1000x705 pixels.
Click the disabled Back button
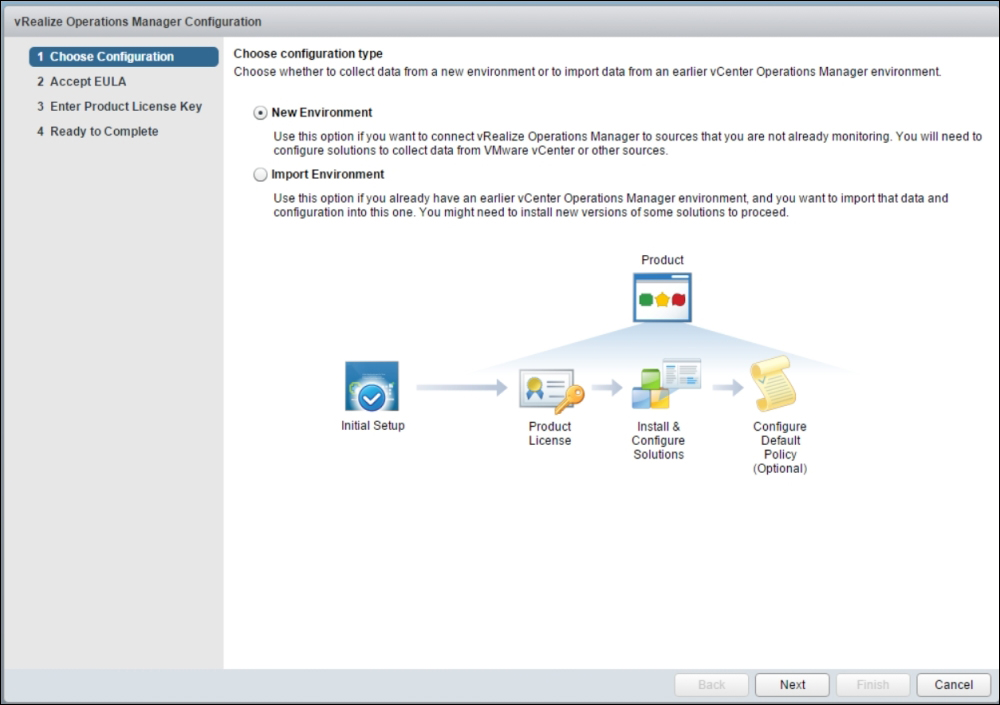coord(711,685)
